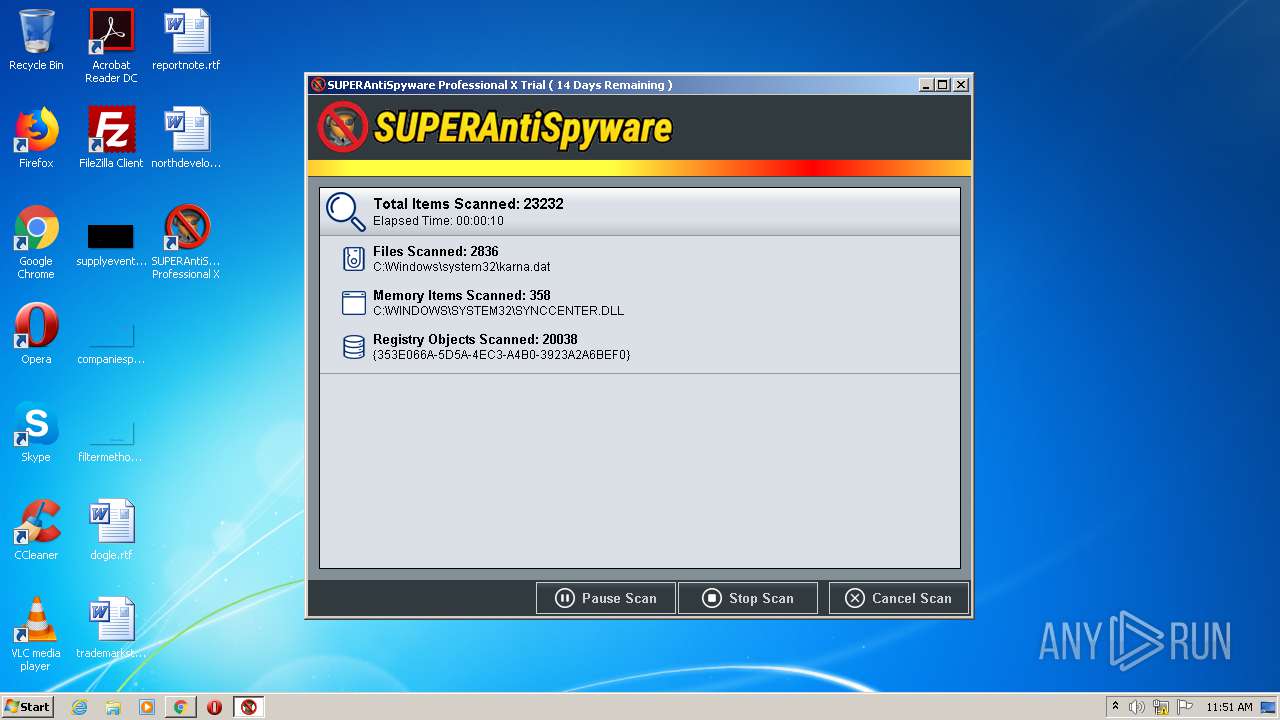Select the Firefox desktop shortcut
1280x720 pixels.
[x=36, y=138]
